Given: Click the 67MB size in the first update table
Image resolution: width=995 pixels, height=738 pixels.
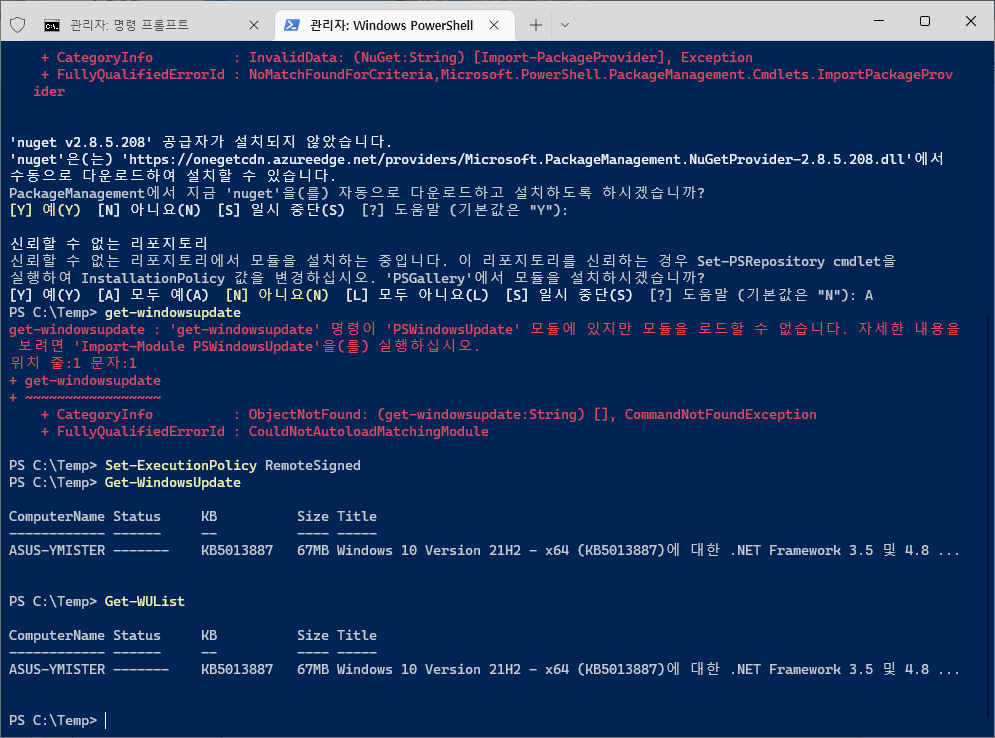Looking at the screenshot, I should point(313,550).
